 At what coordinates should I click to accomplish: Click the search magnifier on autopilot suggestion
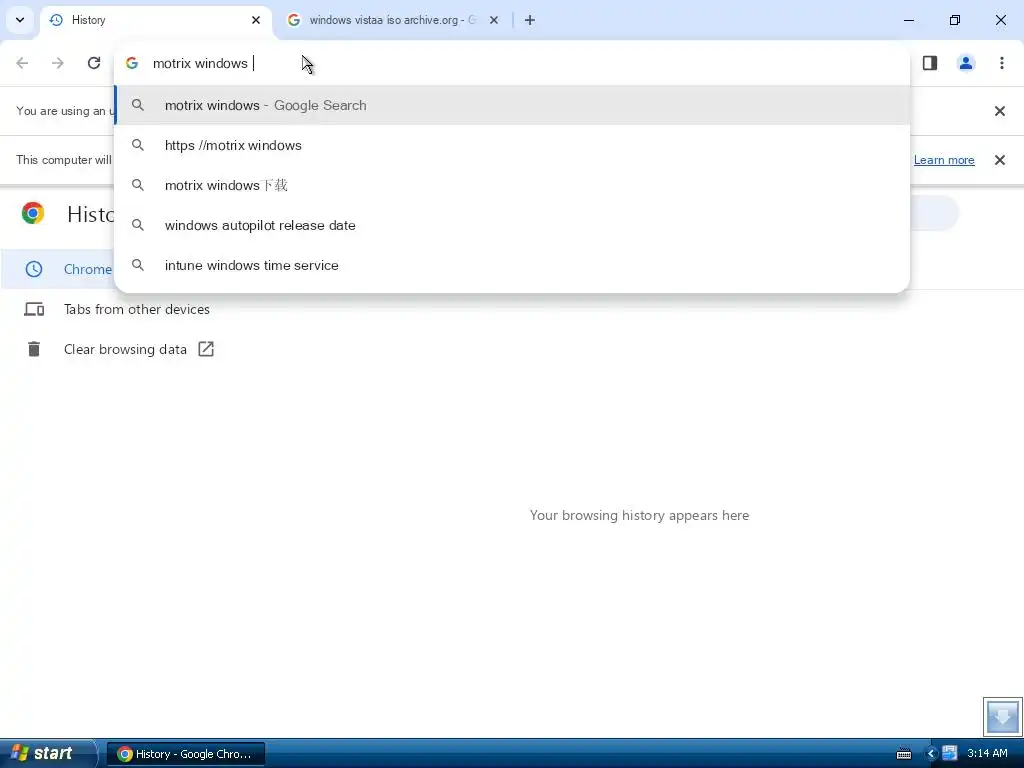coord(138,225)
